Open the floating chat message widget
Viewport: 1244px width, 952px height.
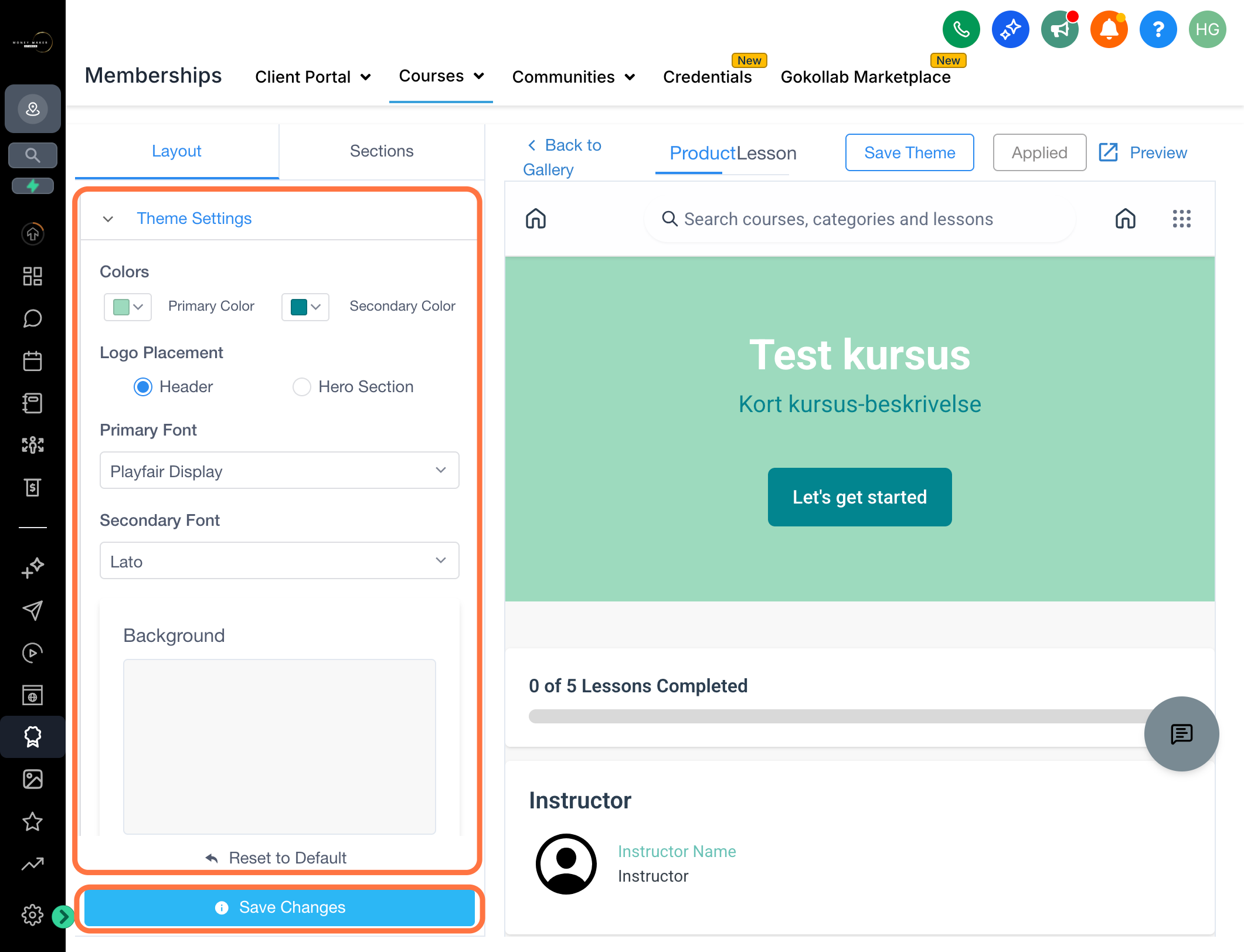tap(1181, 734)
